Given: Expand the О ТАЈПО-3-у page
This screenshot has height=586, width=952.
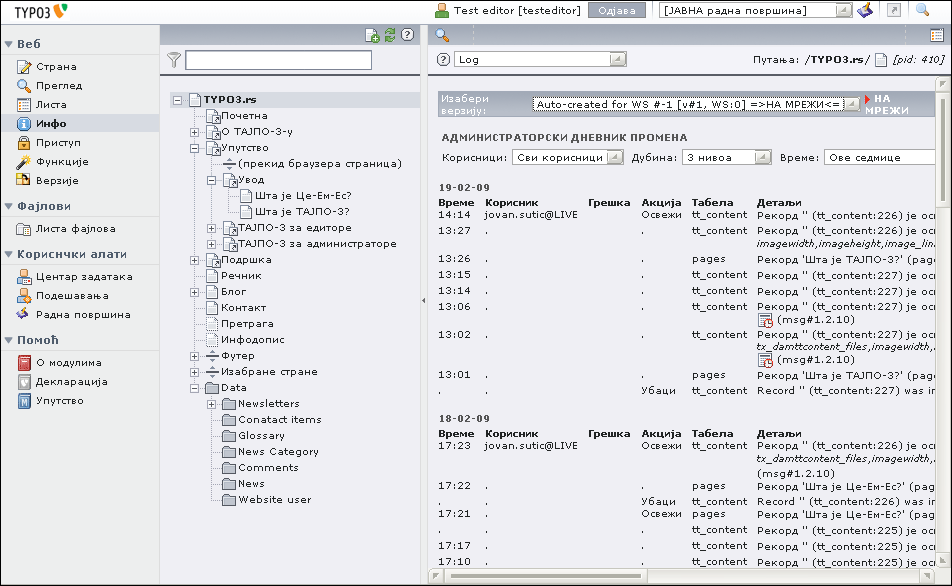Looking at the screenshot, I should click(x=194, y=132).
